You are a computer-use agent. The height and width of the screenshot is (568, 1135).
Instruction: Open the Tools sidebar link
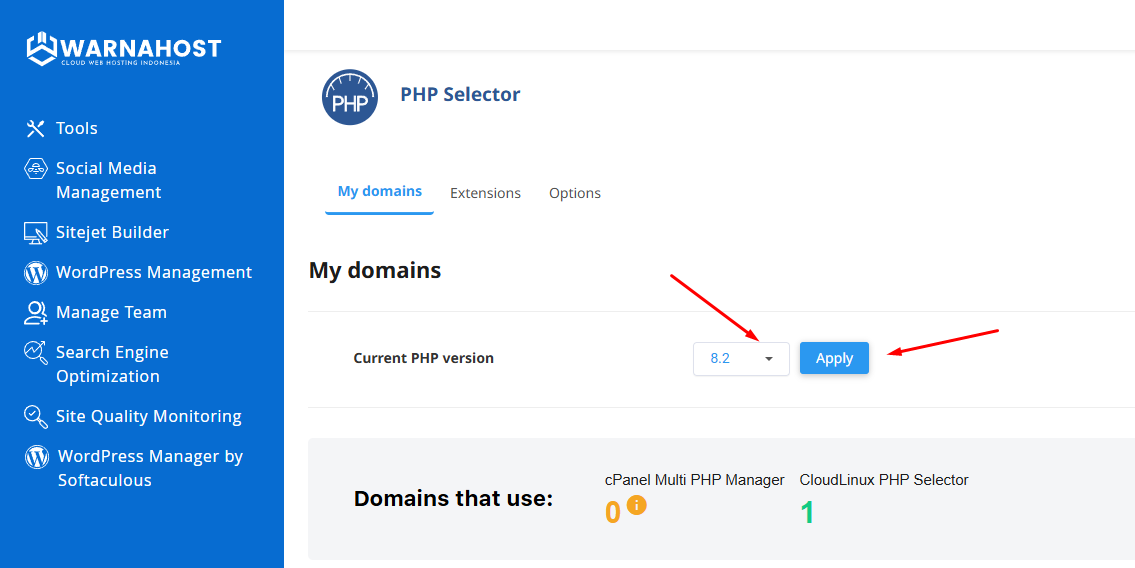pyautogui.click(x=77, y=128)
